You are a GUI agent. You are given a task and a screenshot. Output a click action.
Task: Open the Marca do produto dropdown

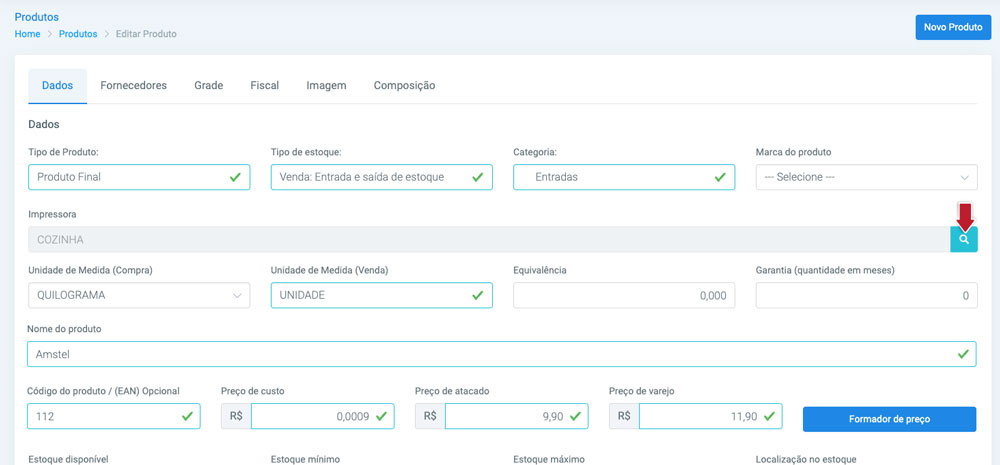pos(866,177)
